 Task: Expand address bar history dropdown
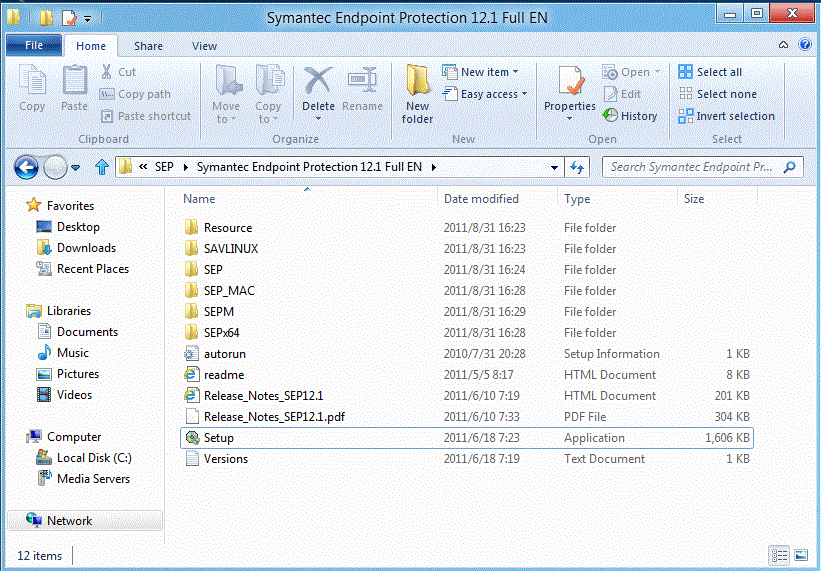point(554,167)
